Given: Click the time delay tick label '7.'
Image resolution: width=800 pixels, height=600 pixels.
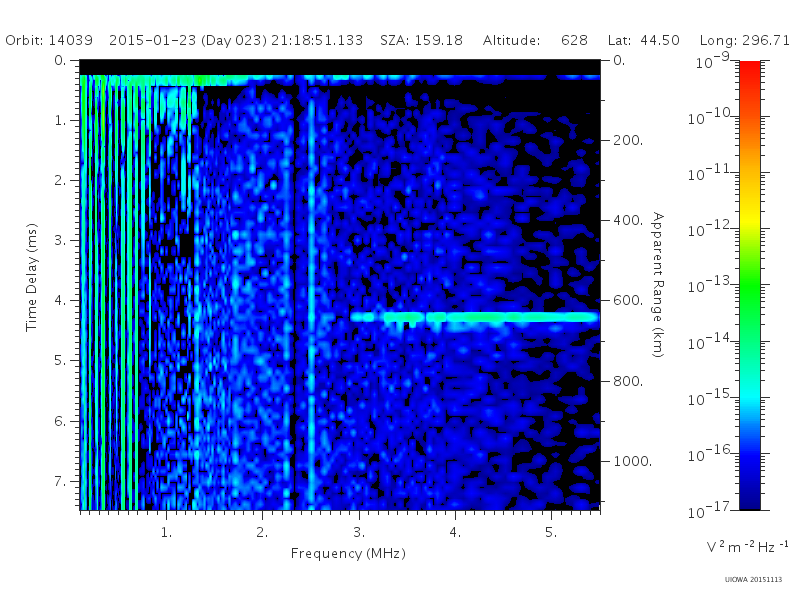Looking at the screenshot, I should pyautogui.click(x=60, y=481).
